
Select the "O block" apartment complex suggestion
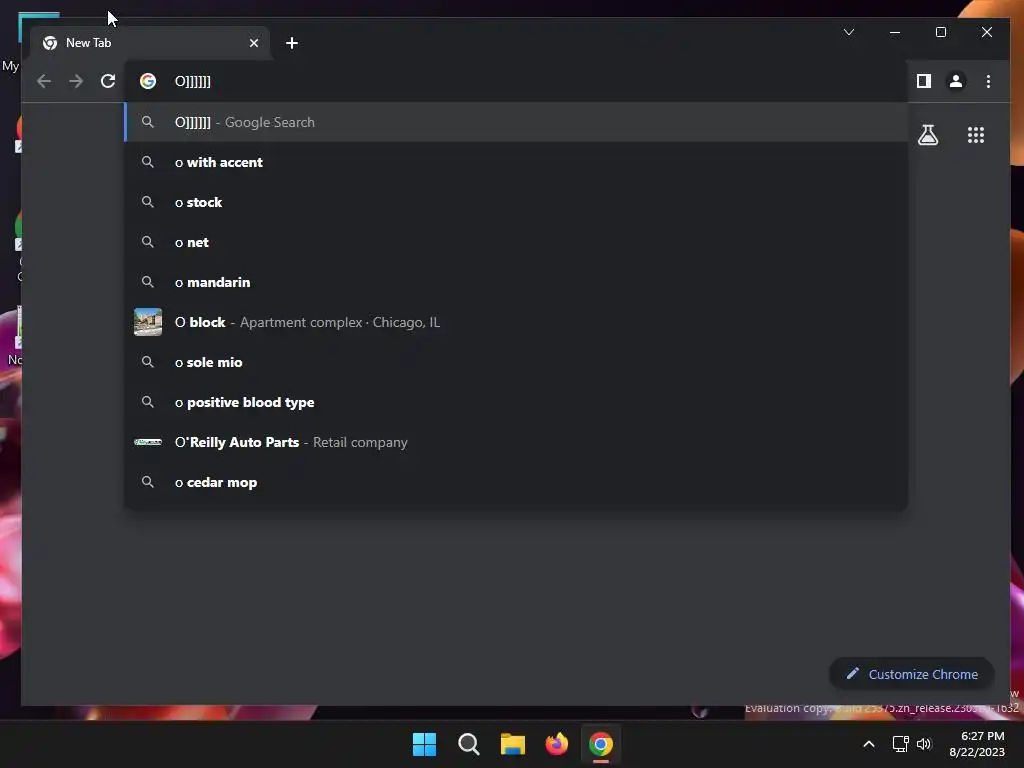click(x=516, y=322)
